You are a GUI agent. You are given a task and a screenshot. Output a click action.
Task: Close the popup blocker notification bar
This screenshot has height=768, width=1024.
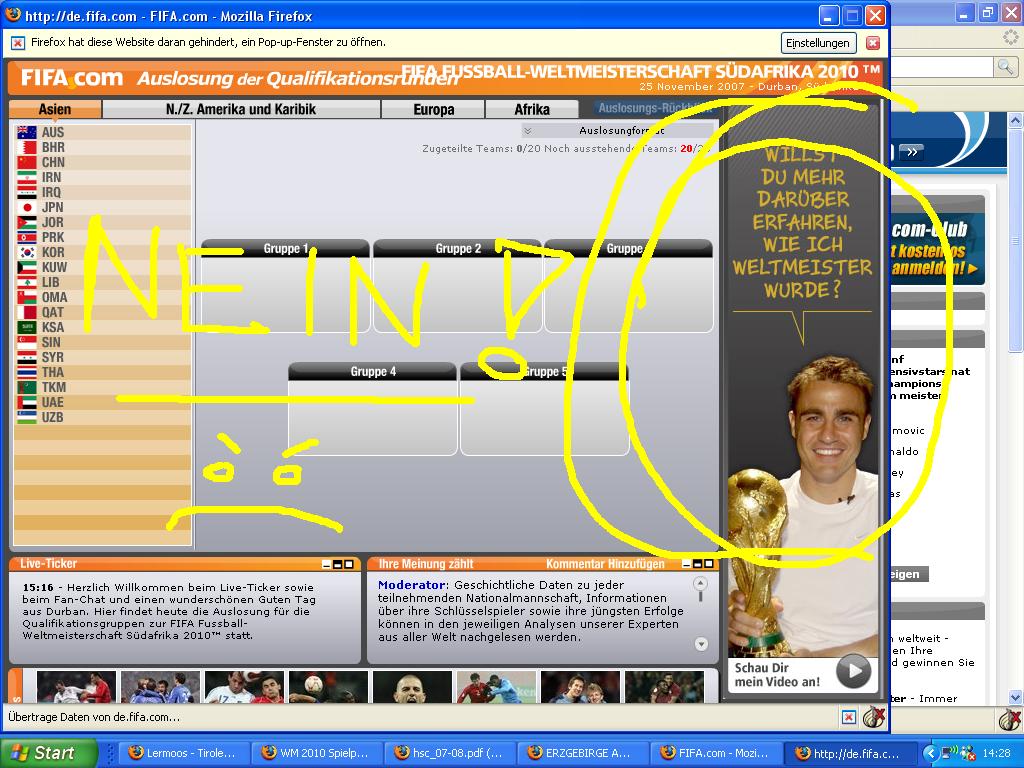(872, 43)
